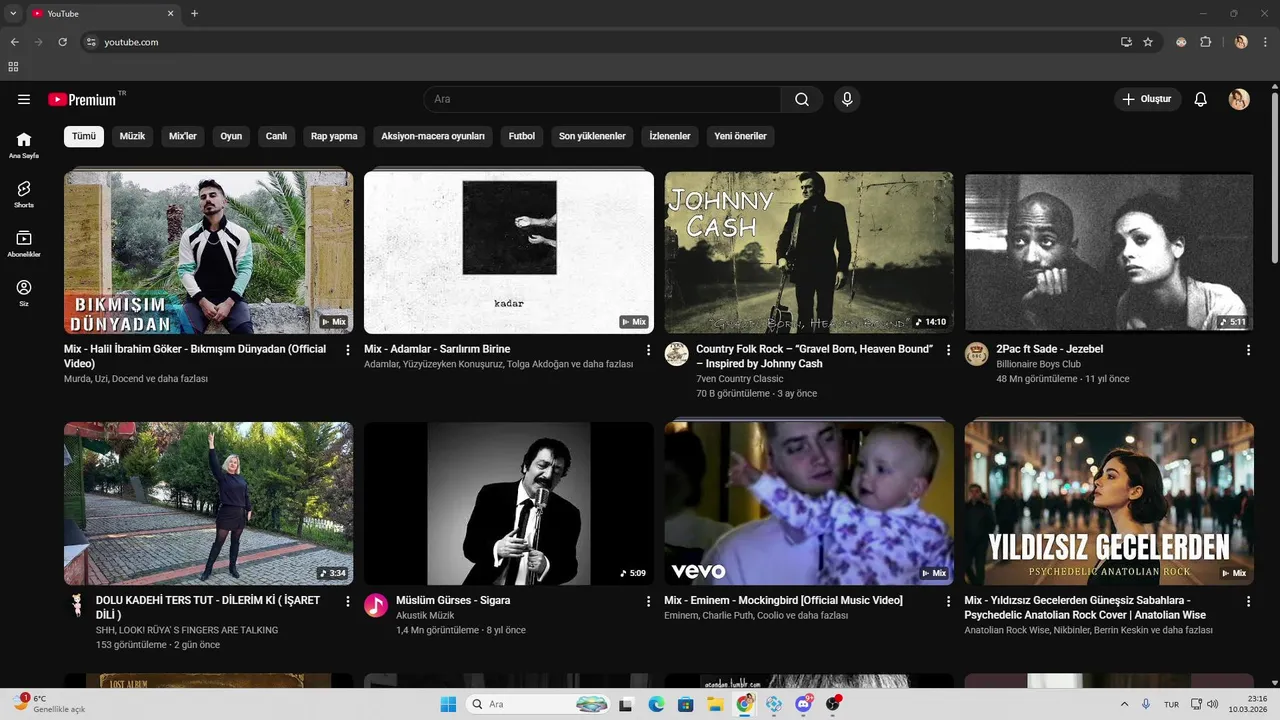Click the taskbar Ara search box
Screen dimensions: 1280x720
tap(539, 704)
